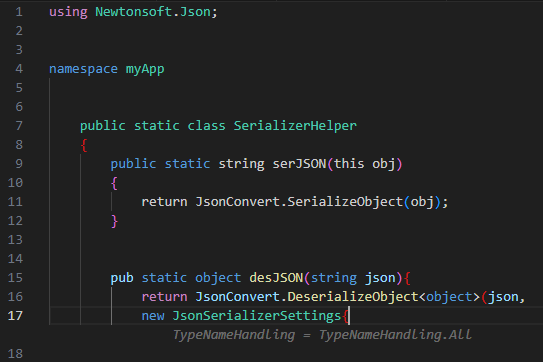Click the 'using' keyword on line 1
Screen dimensions: 543x362
68,12
